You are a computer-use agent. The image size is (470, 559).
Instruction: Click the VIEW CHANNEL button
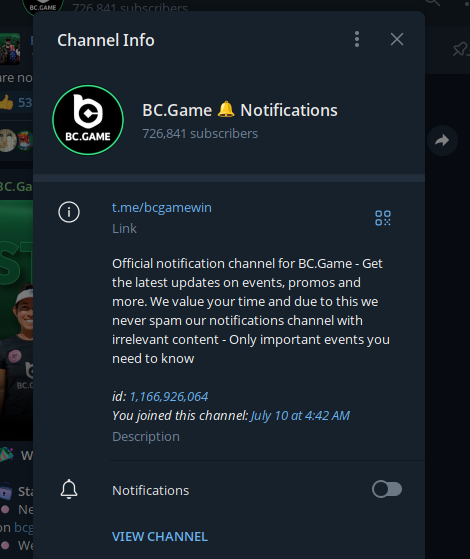[160, 537]
